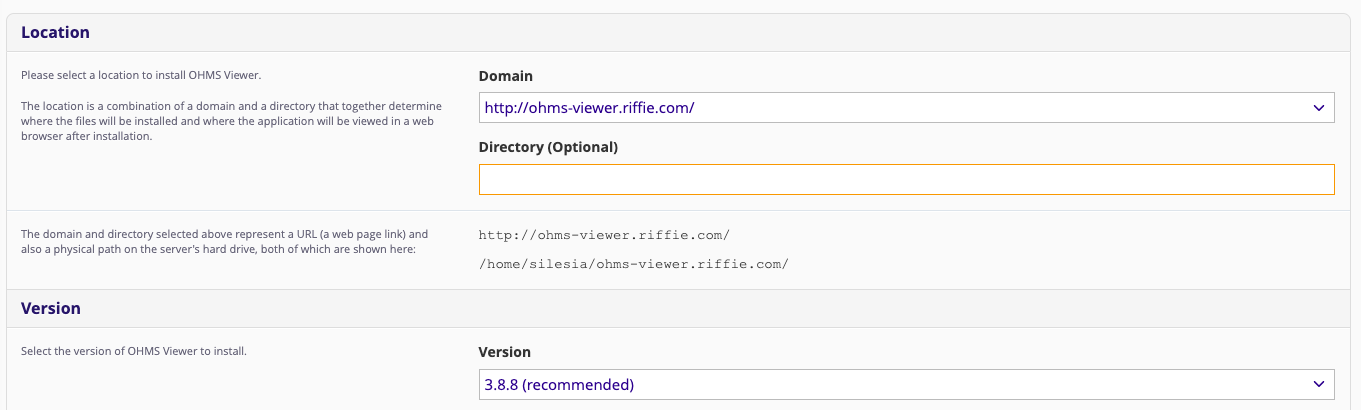
Task: Click the "Please select a location" instruction text
Action: 141,75
